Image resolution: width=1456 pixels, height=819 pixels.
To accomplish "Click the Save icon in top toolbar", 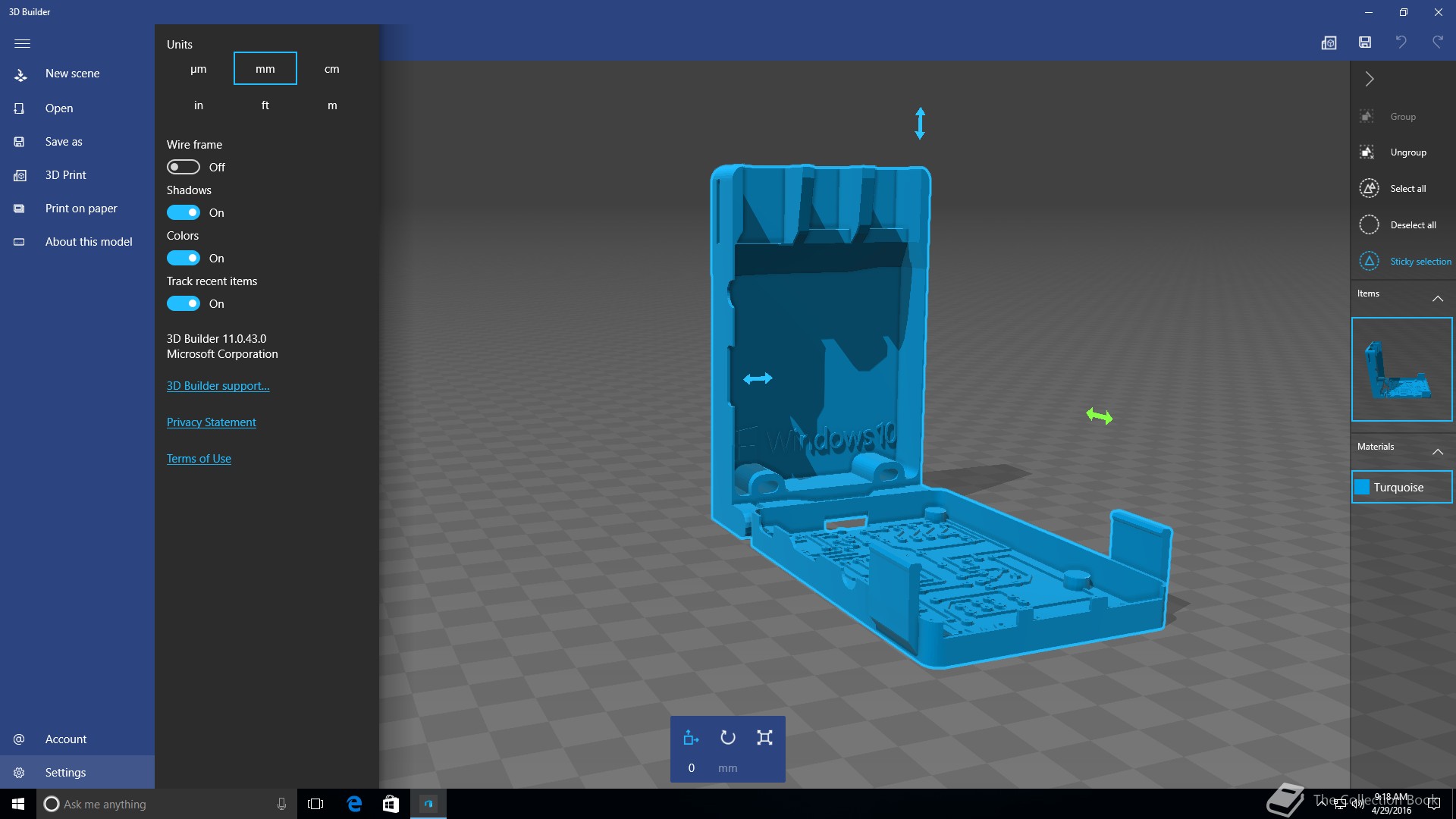I will pyautogui.click(x=1365, y=42).
